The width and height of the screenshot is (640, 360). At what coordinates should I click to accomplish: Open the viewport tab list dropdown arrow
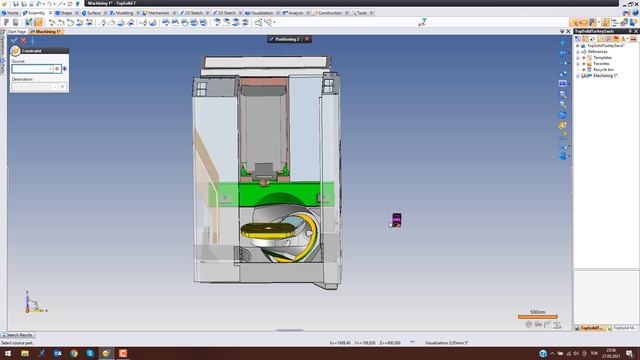pyautogui.click(x=562, y=31)
